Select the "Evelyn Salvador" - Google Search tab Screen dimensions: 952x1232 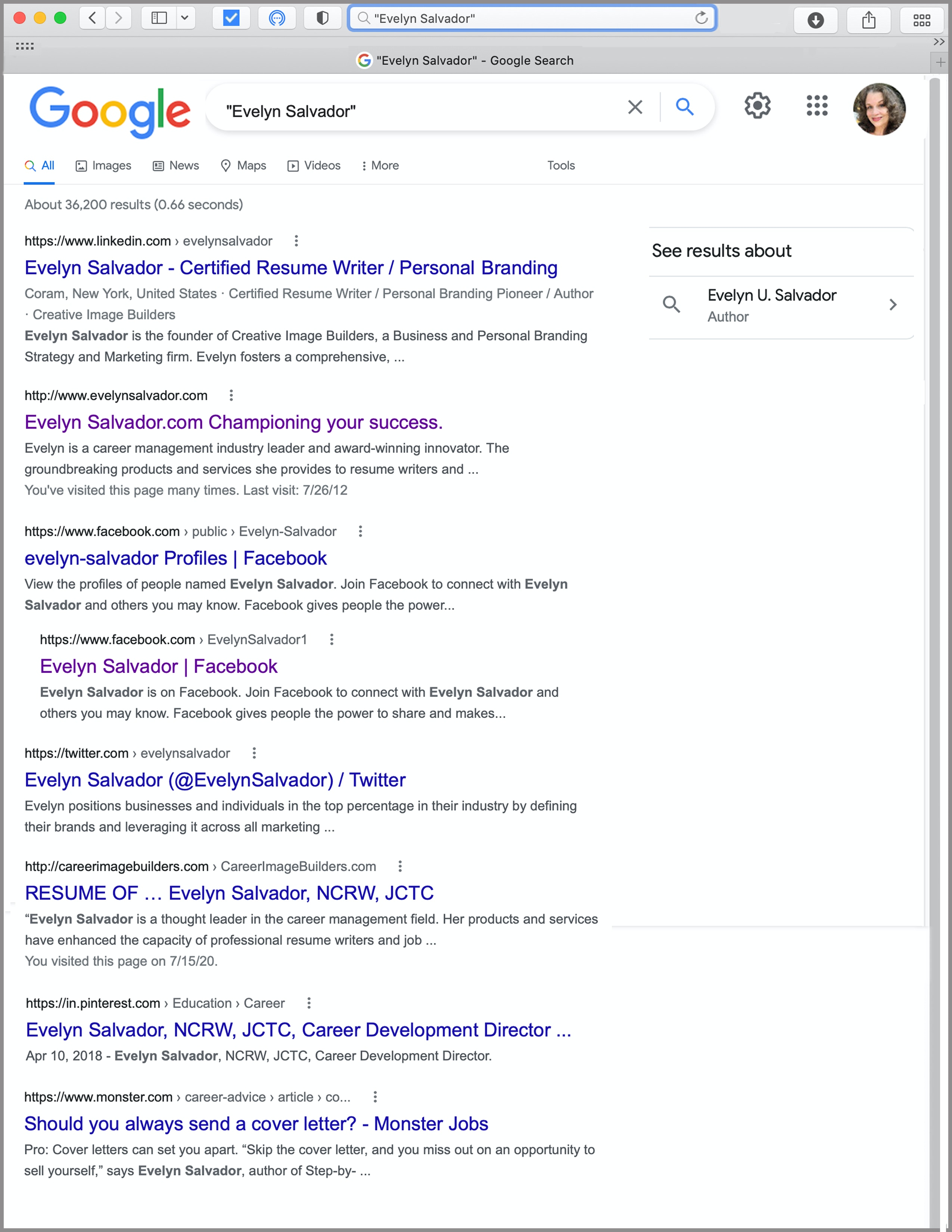(466, 60)
